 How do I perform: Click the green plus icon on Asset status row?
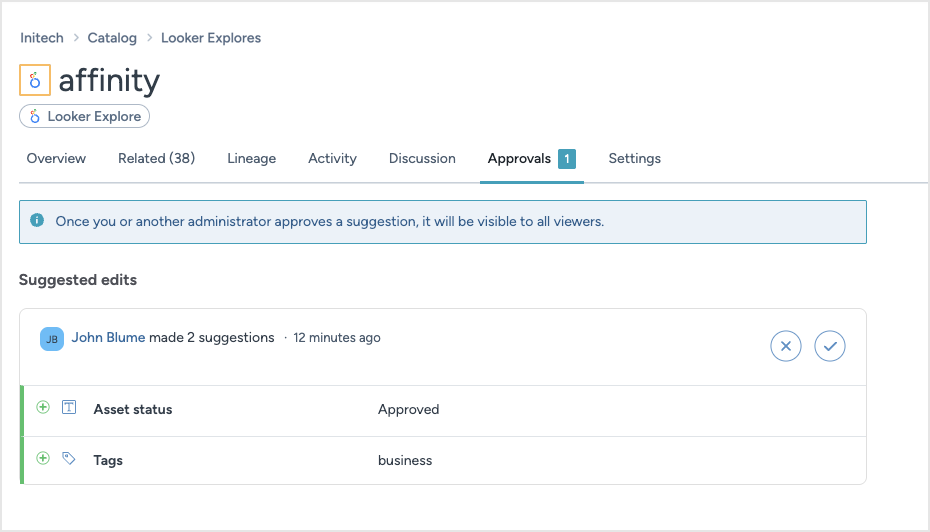click(x=43, y=407)
